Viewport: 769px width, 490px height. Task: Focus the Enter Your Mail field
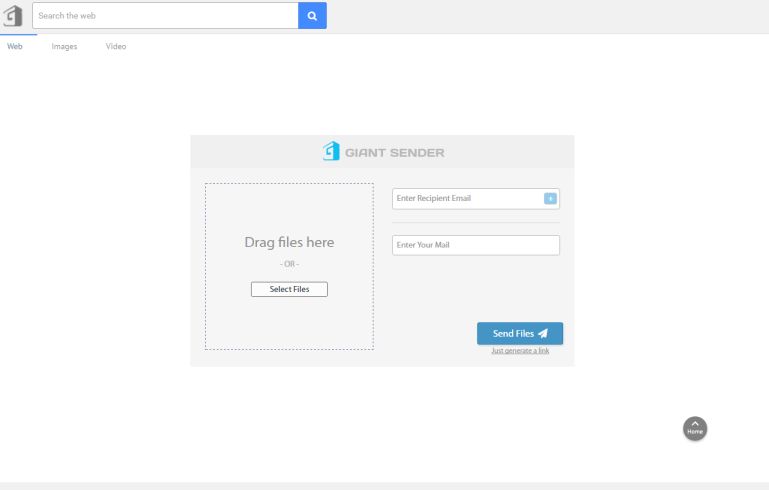(x=476, y=245)
